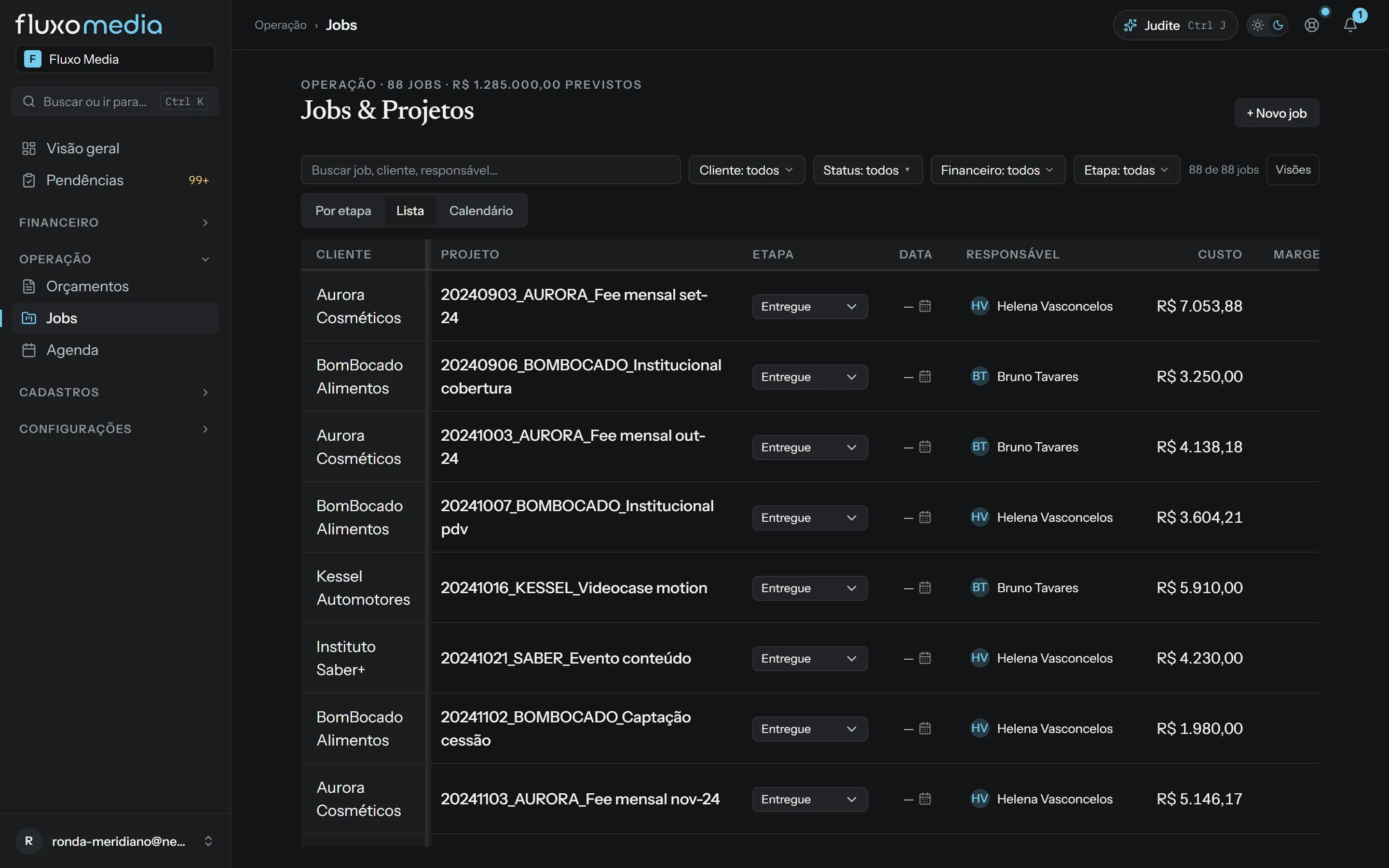Open Etapa dropdown for KESSEL Videocase motion

809,588
